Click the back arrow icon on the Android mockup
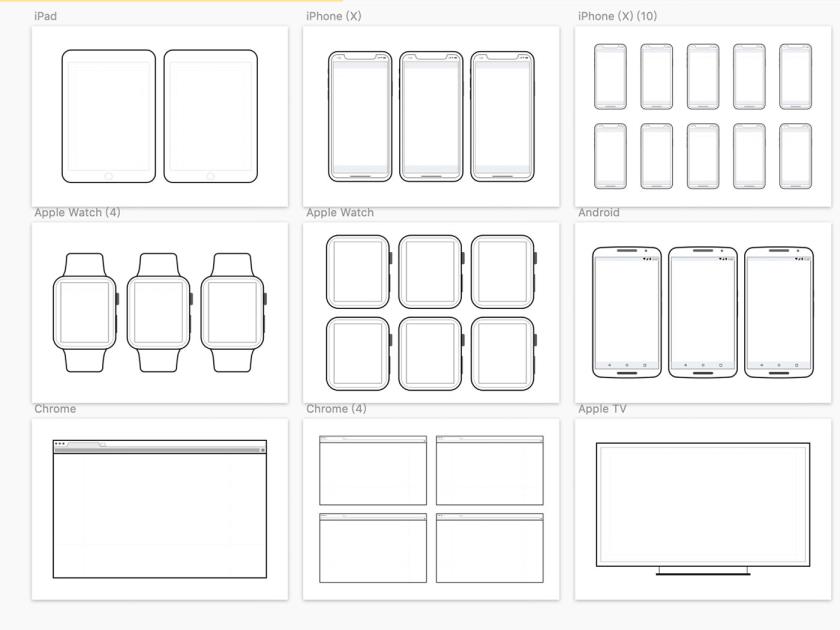The image size is (840, 630). (609, 364)
